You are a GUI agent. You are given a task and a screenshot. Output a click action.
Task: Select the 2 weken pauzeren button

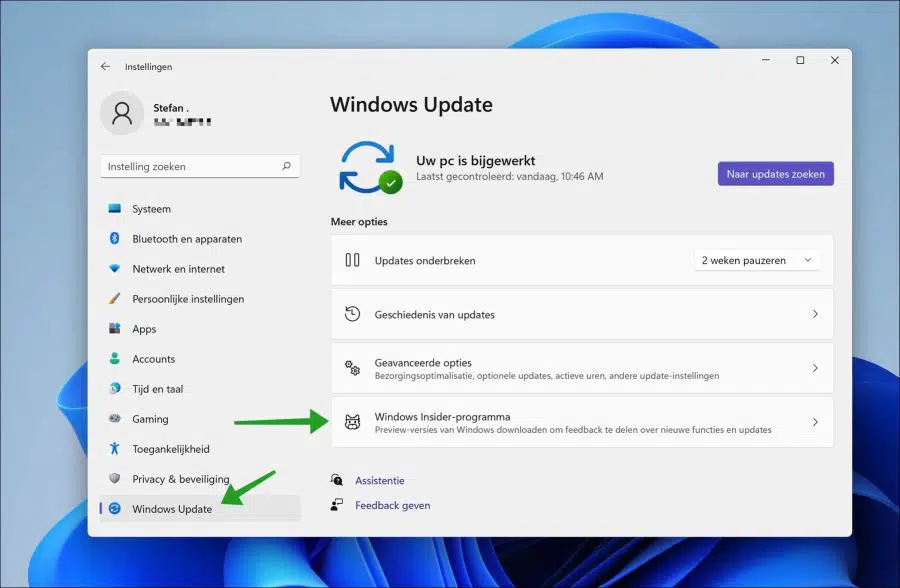(x=744, y=260)
